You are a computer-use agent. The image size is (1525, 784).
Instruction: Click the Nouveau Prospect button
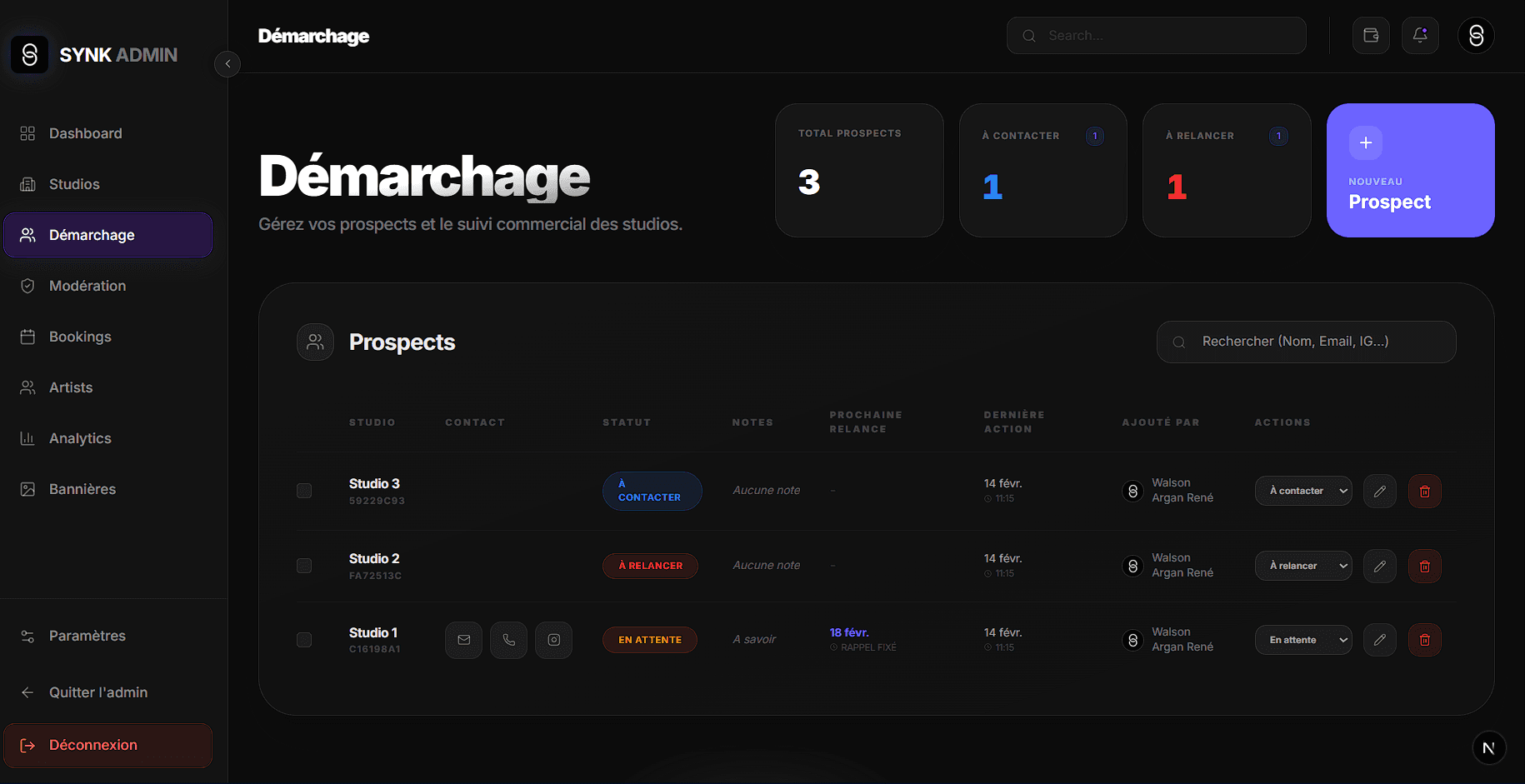point(1410,170)
